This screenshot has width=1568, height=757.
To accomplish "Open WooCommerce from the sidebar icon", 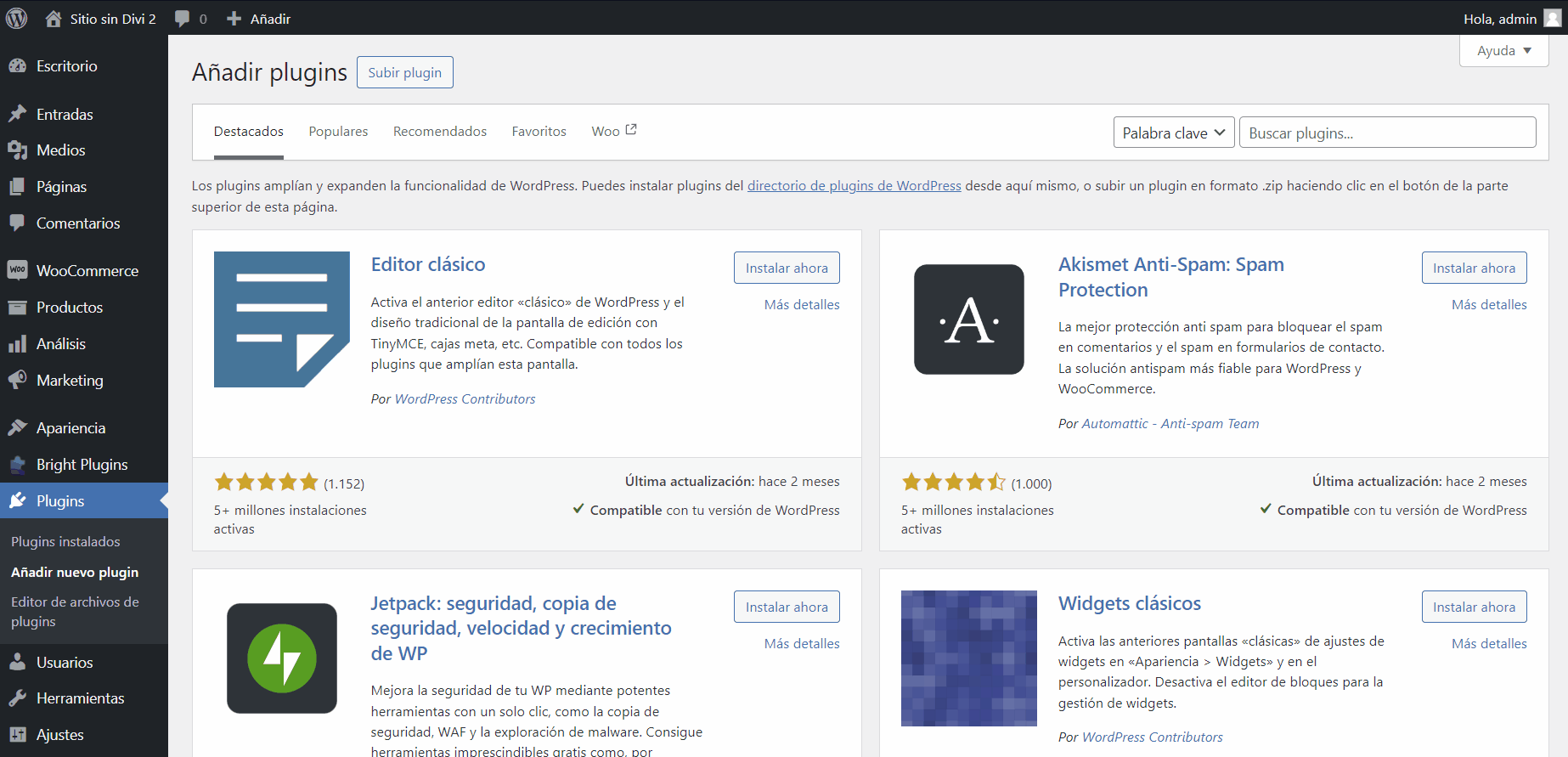I will pyautogui.click(x=17, y=270).
